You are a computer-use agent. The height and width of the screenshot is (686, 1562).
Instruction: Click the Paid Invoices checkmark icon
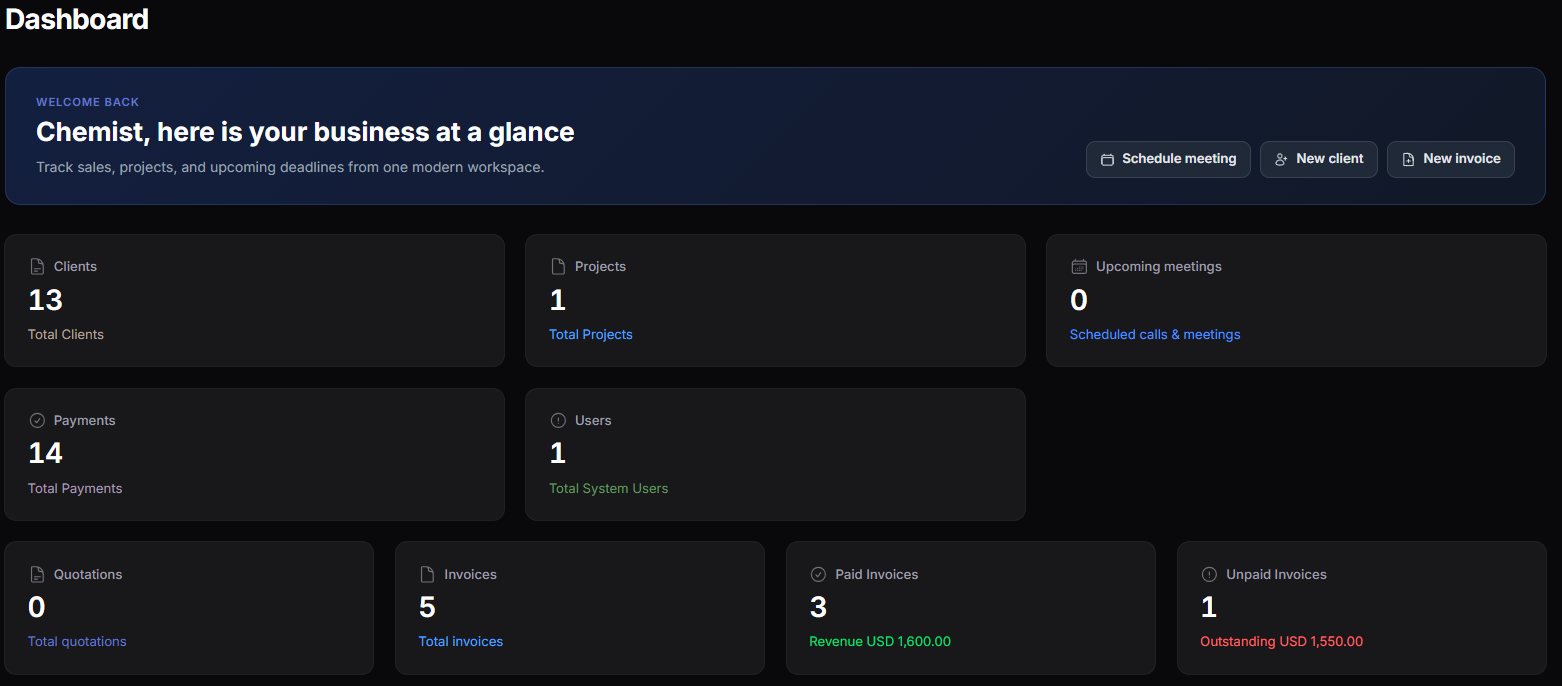point(818,574)
